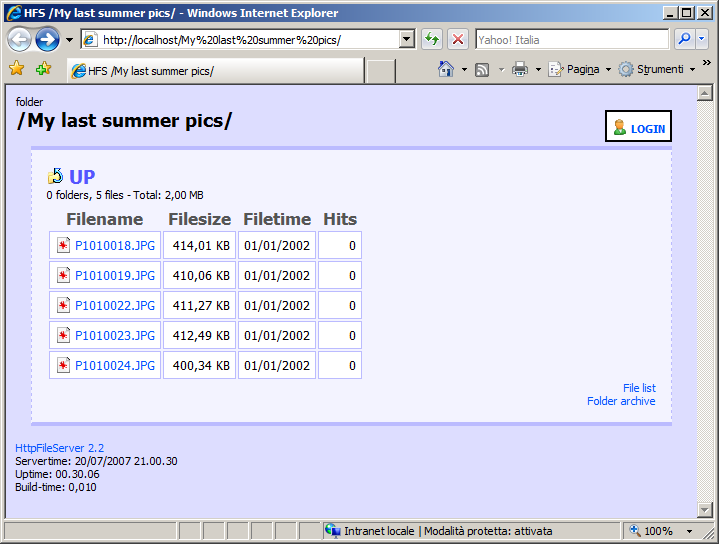This screenshot has width=719, height=544.
Task: Click the red Stop loading icon
Action: (x=458, y=39)
